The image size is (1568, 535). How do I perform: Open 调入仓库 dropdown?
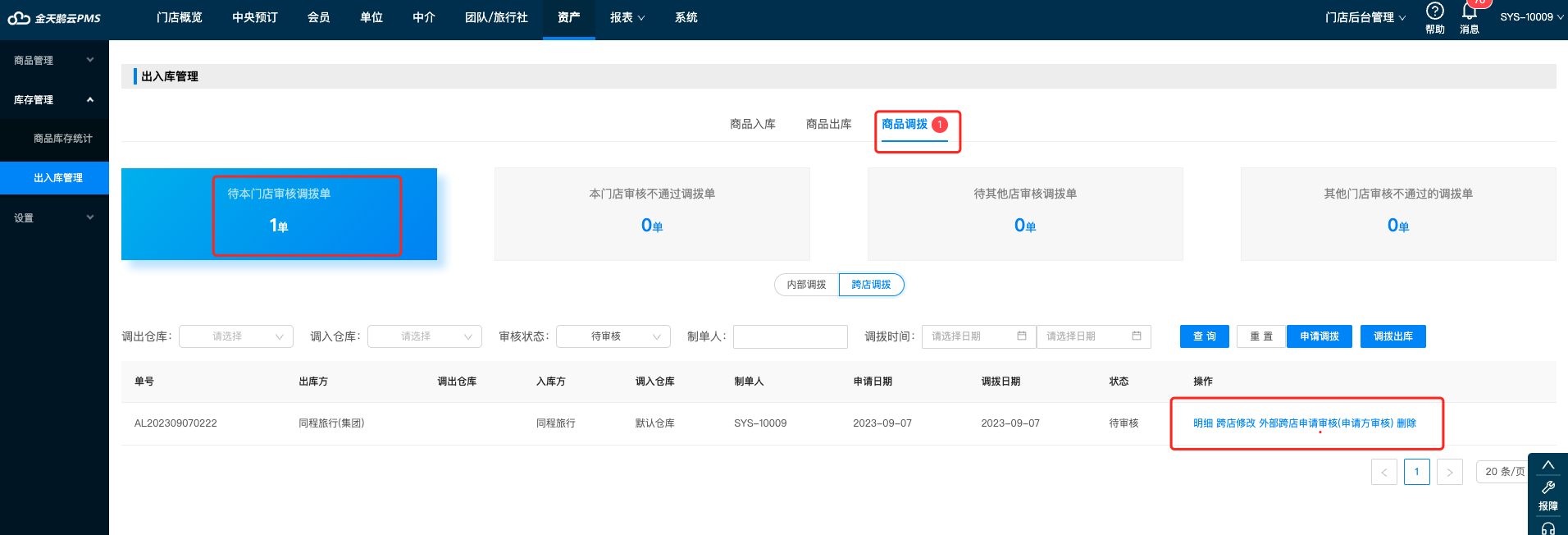(x=425, y=336)
